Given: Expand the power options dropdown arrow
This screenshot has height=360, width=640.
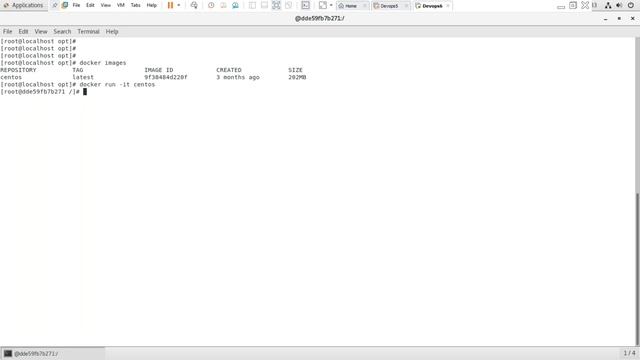Looking at the screenshot, I should pos(179,5).
